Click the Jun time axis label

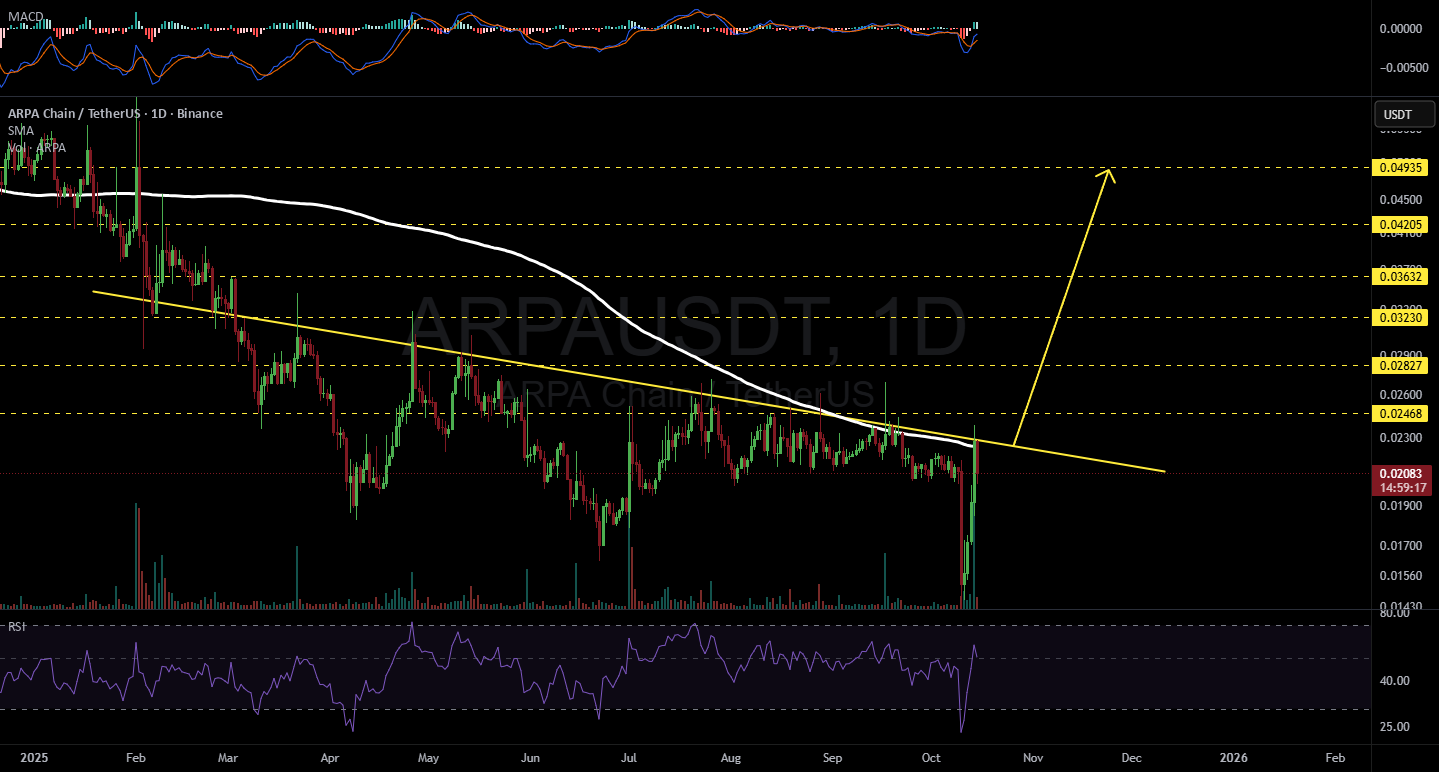532,759
